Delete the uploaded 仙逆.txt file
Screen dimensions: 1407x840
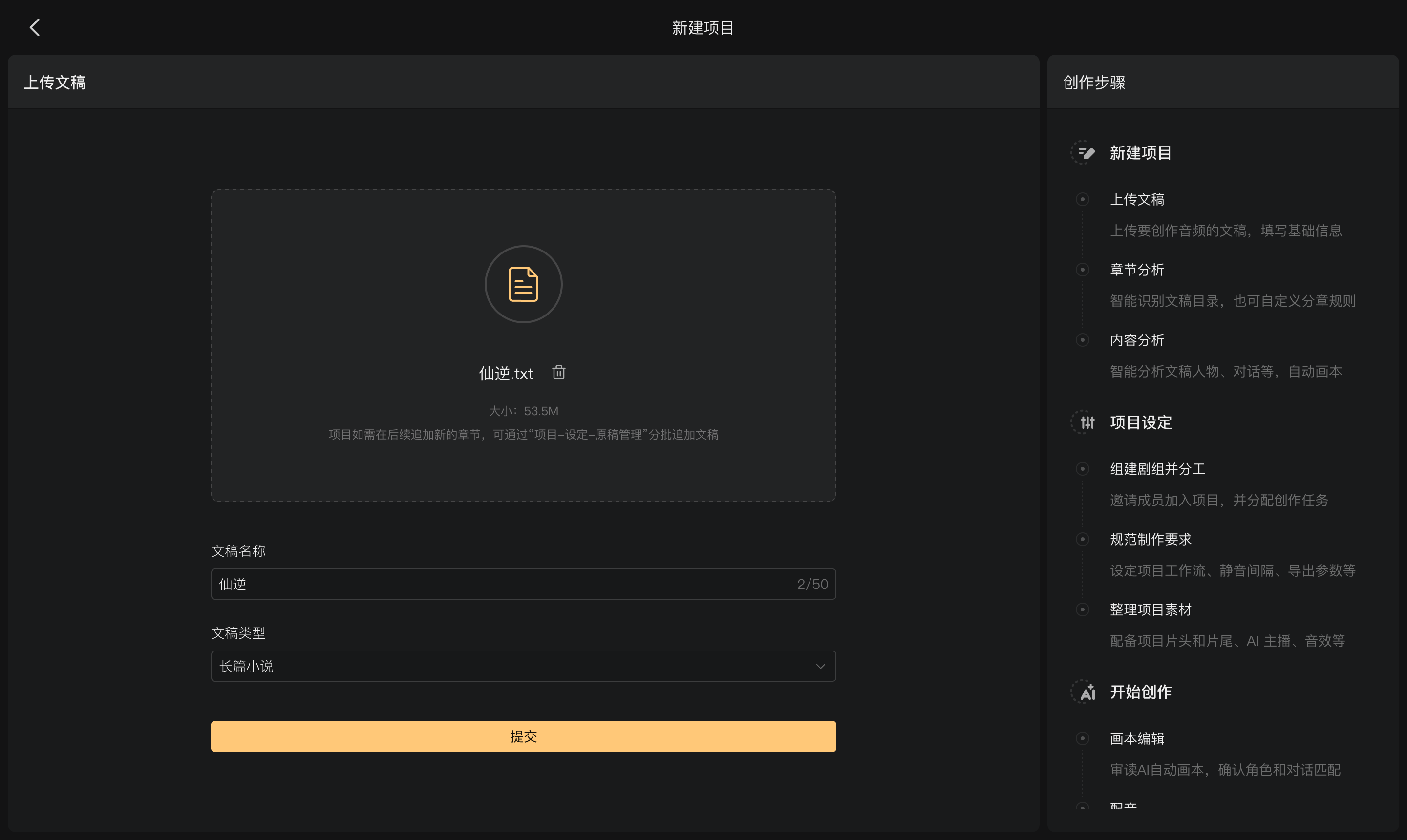[x=558, y=372]
